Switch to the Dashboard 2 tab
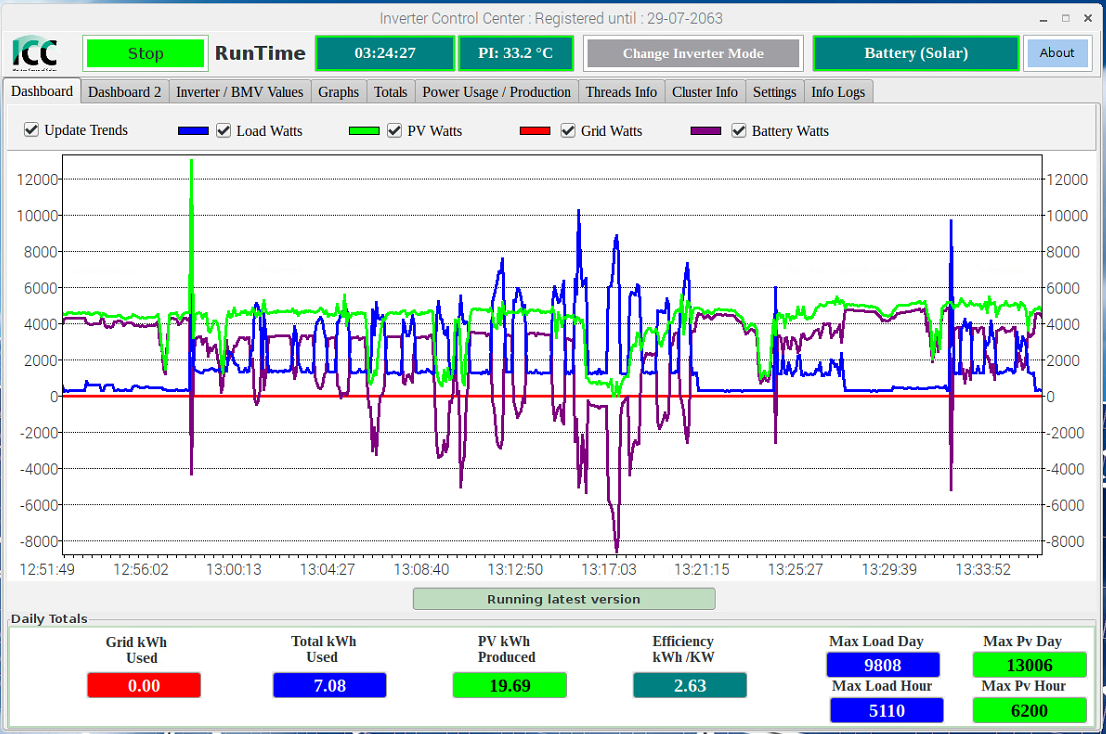This screenshot has width=1106, height=734. 125,92
